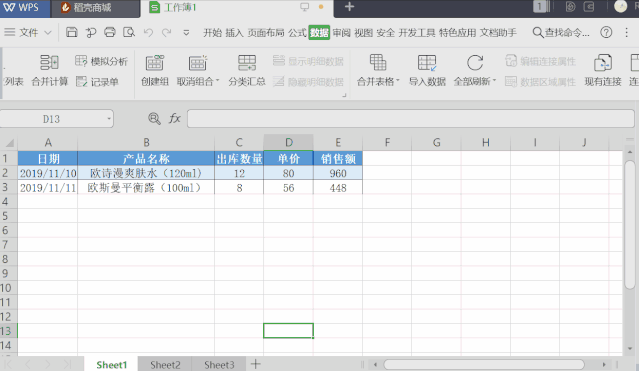Select the 销售额 header cell
Image resolution: width=639 pixels, height=371 pixels.
coord(338,159)
